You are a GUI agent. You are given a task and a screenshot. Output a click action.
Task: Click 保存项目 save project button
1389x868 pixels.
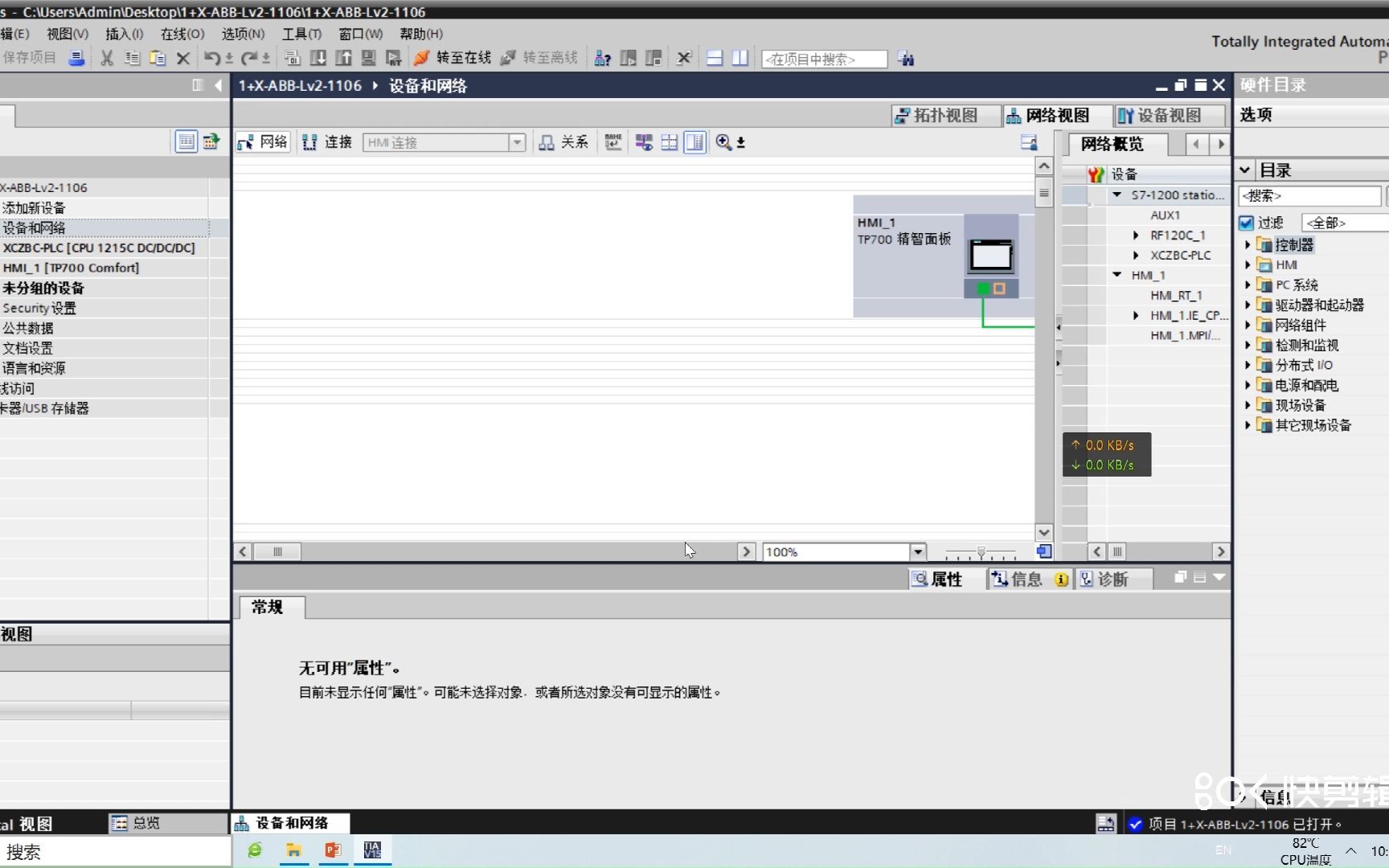[x=29, y=58]
